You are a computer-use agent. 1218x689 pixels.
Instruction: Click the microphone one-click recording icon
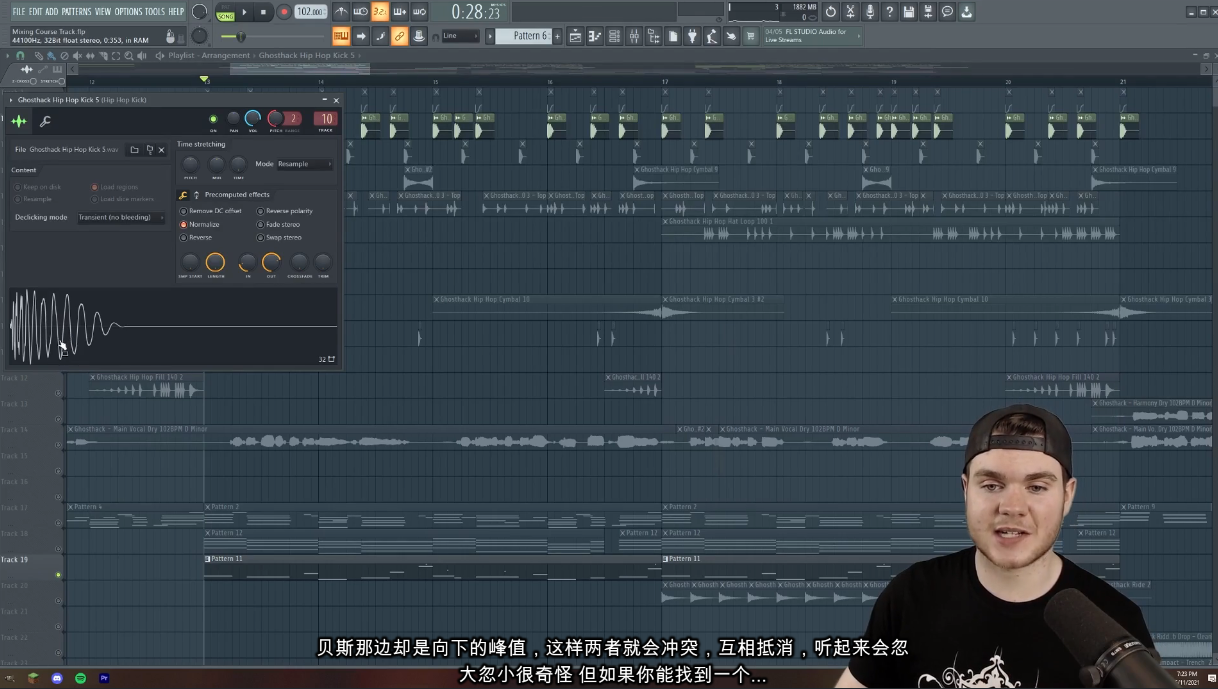tap(870, 12)
